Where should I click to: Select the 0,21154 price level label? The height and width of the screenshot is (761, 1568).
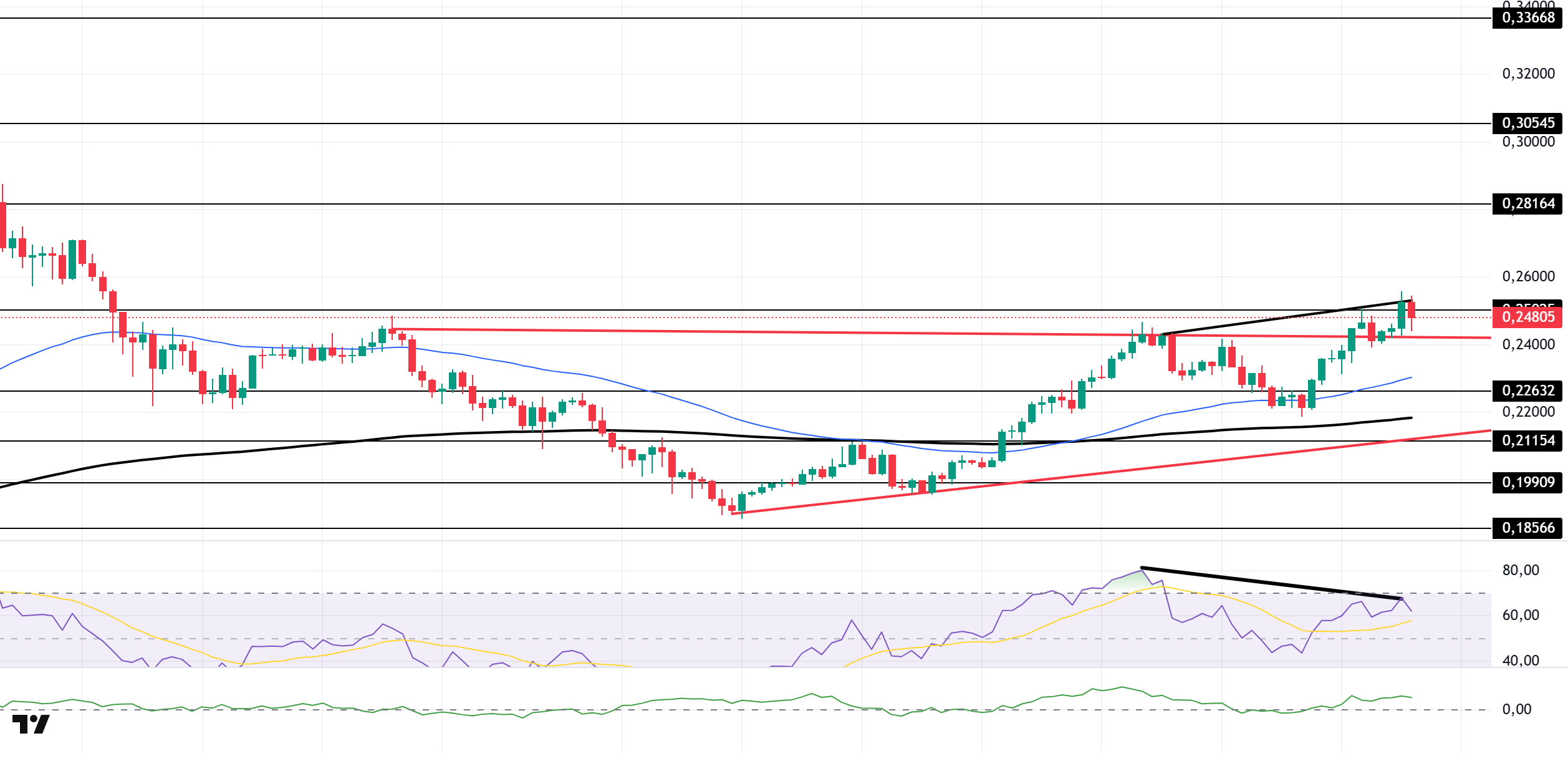coord(1527,441)
